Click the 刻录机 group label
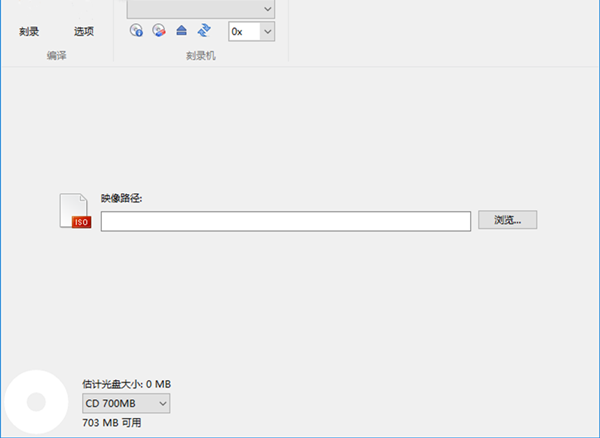The width and height of the screenshot is (600, 438). click(x=200, y=56)
